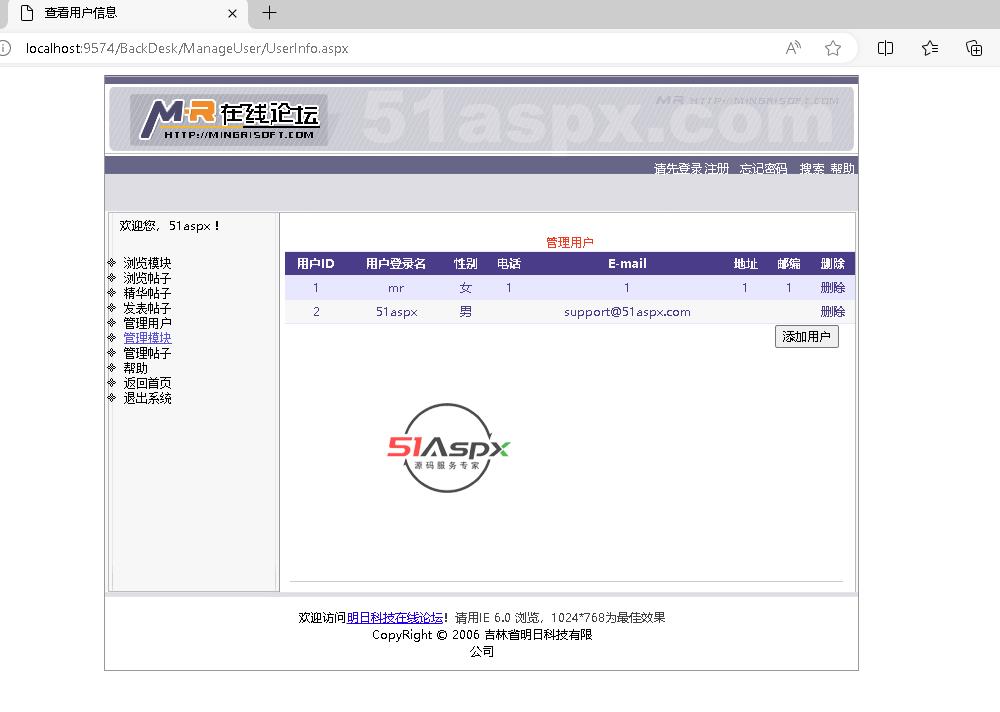Open 浏览模块 in the sidebar menu
Screen dimensions: 1000x712
pyautogui.click(x=147, y=263)
